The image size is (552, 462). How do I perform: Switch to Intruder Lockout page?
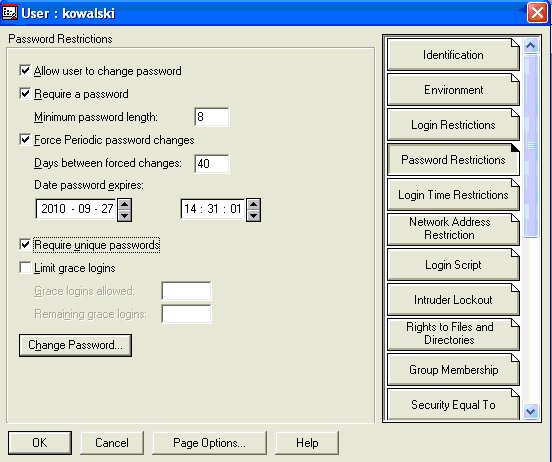click(x=453, y=300)
